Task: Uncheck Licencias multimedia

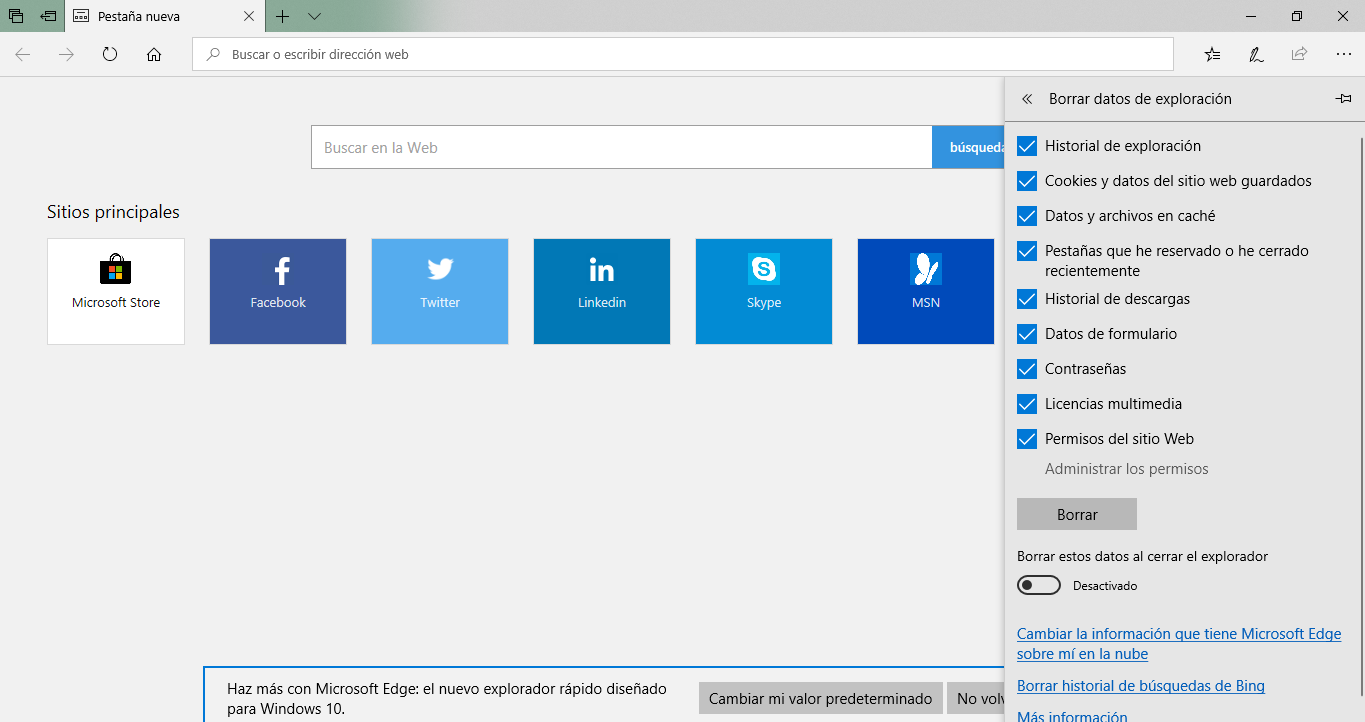Action: click(1027, 404)
